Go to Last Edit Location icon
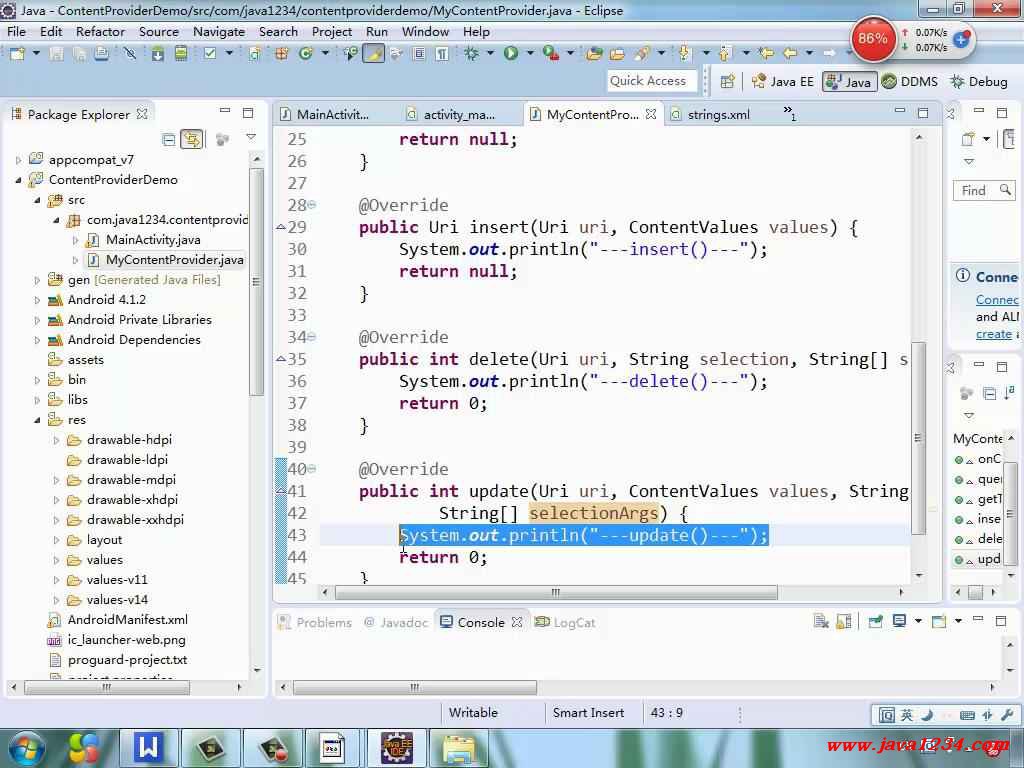1024x768 pixels. [x=766, y=54]
